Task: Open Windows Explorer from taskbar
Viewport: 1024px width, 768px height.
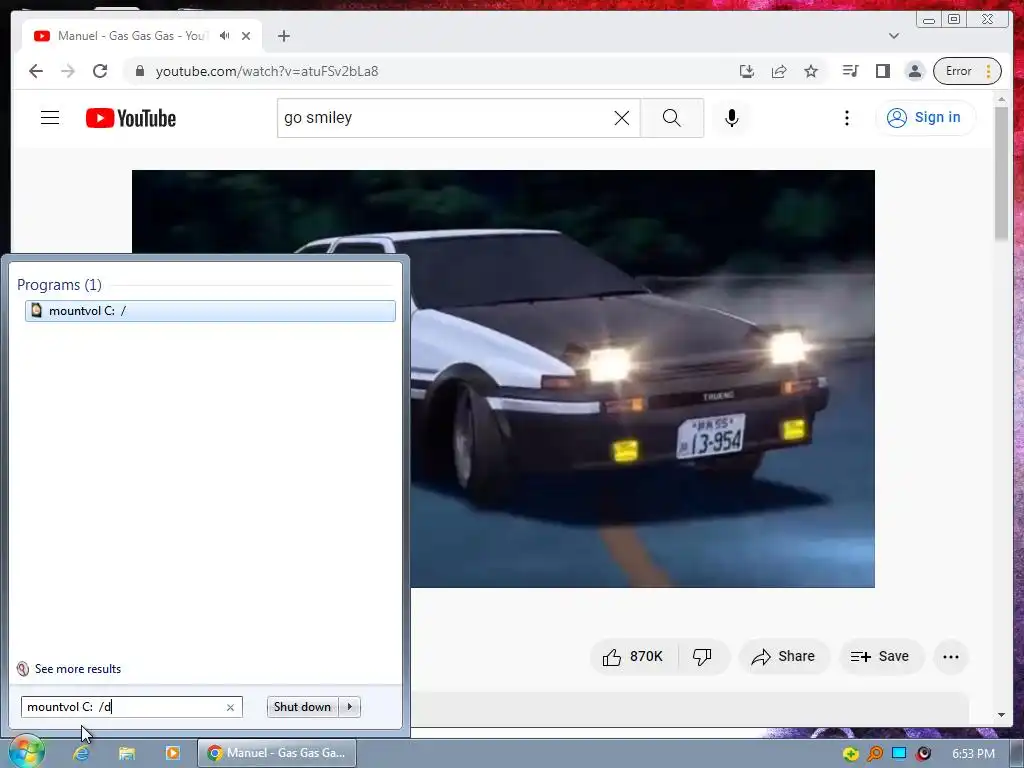Action: (127, 753)
